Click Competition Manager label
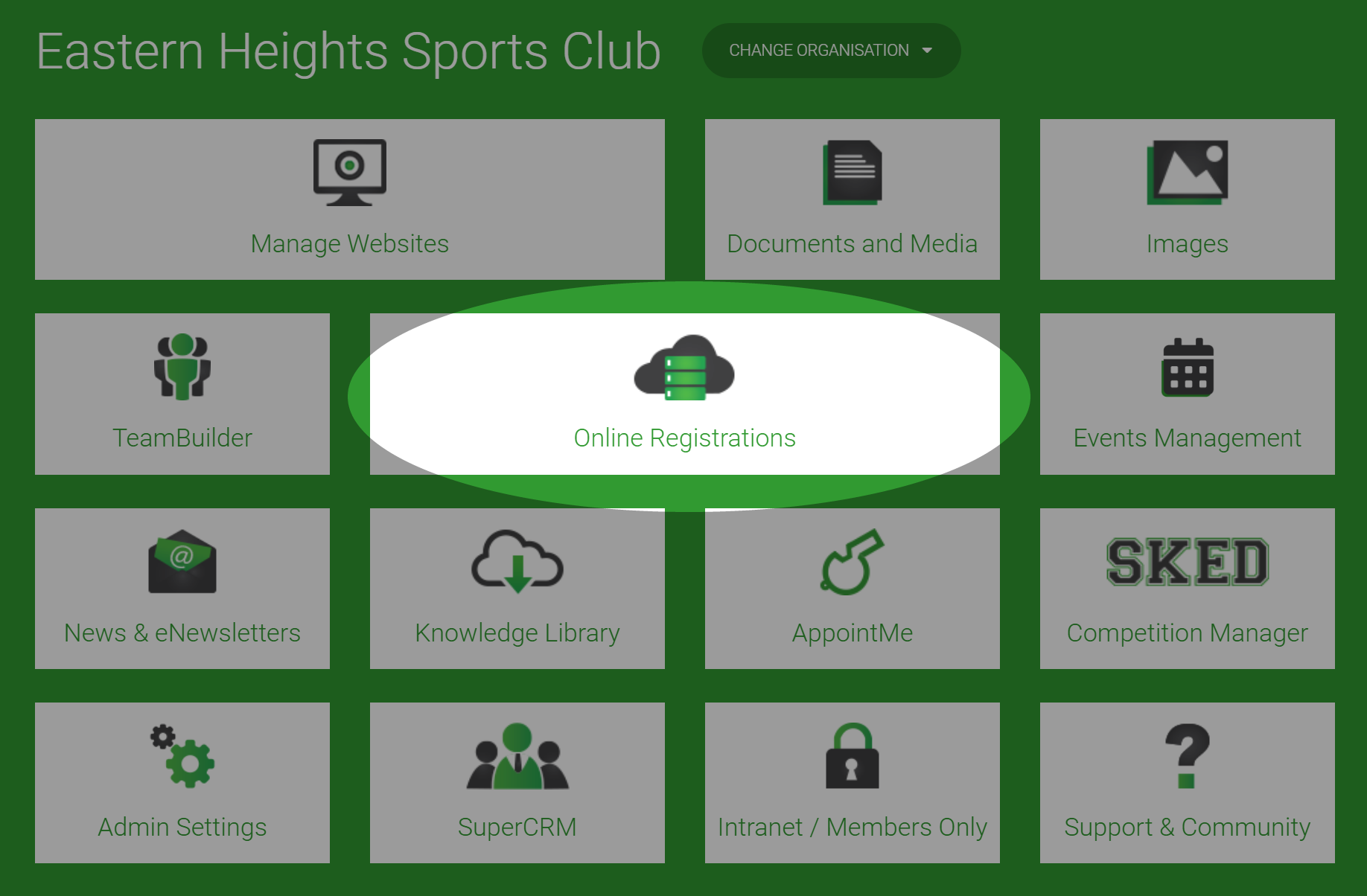This screenshot has height=896, width=1367. 1188,634
